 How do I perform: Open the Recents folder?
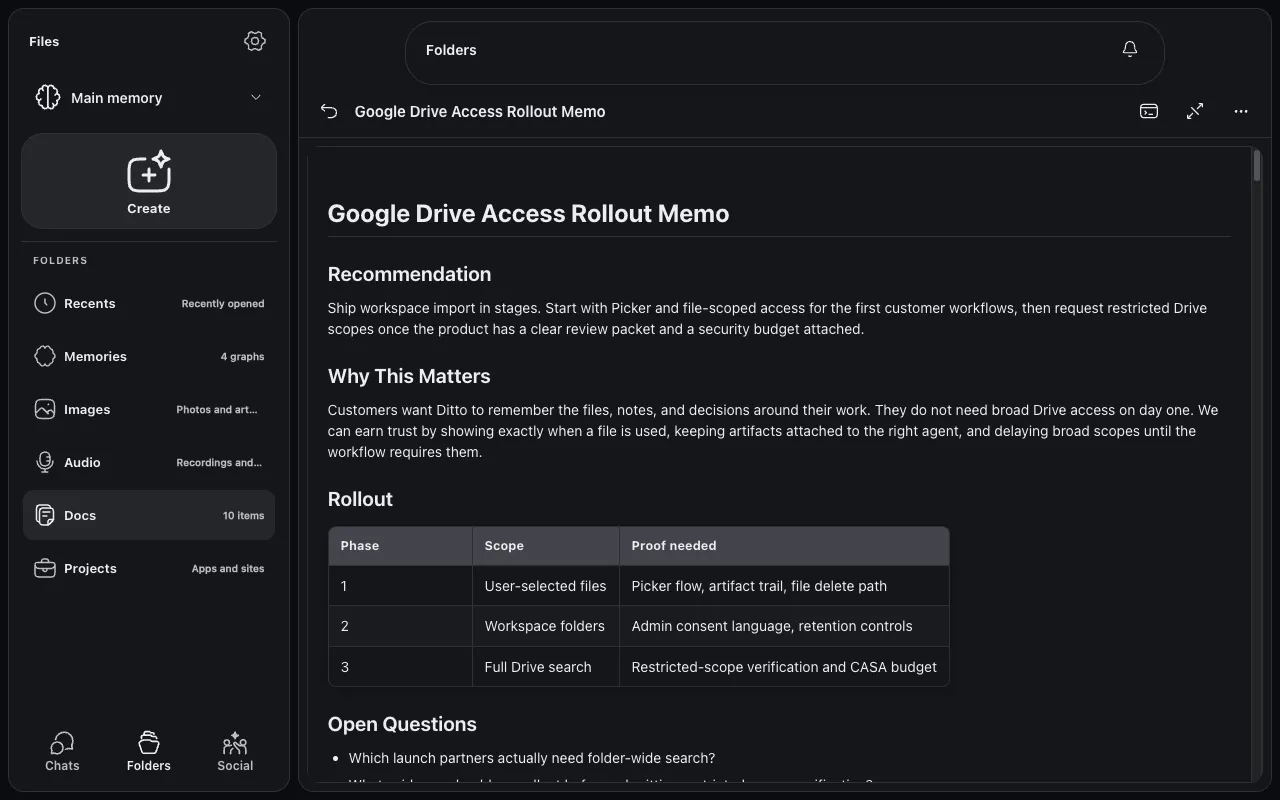[x=149, y=303]
